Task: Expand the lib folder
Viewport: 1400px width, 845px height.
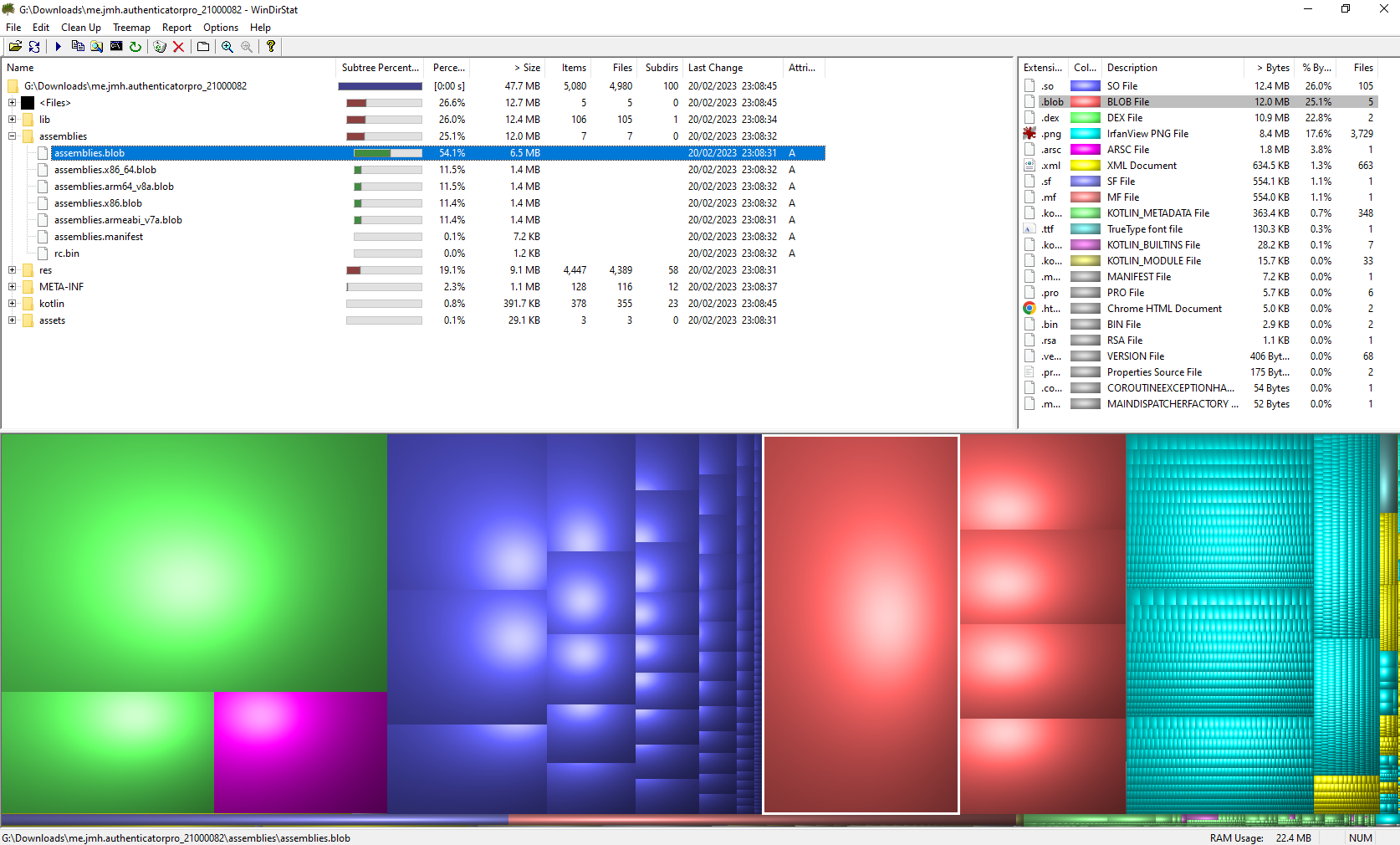Action: 12,119
